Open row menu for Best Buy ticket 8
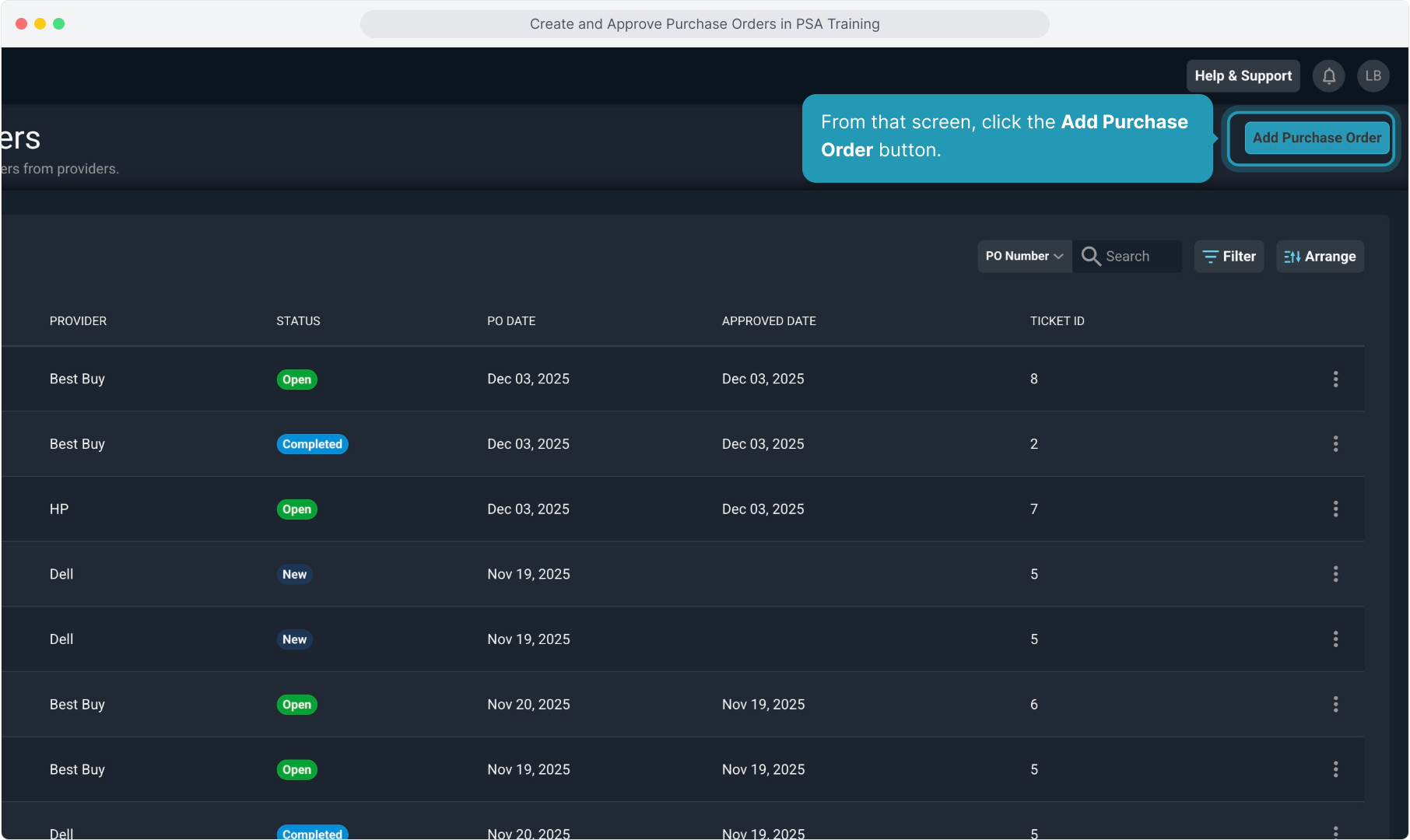Screen dimensions: 1410x840 coord(1335,379)
